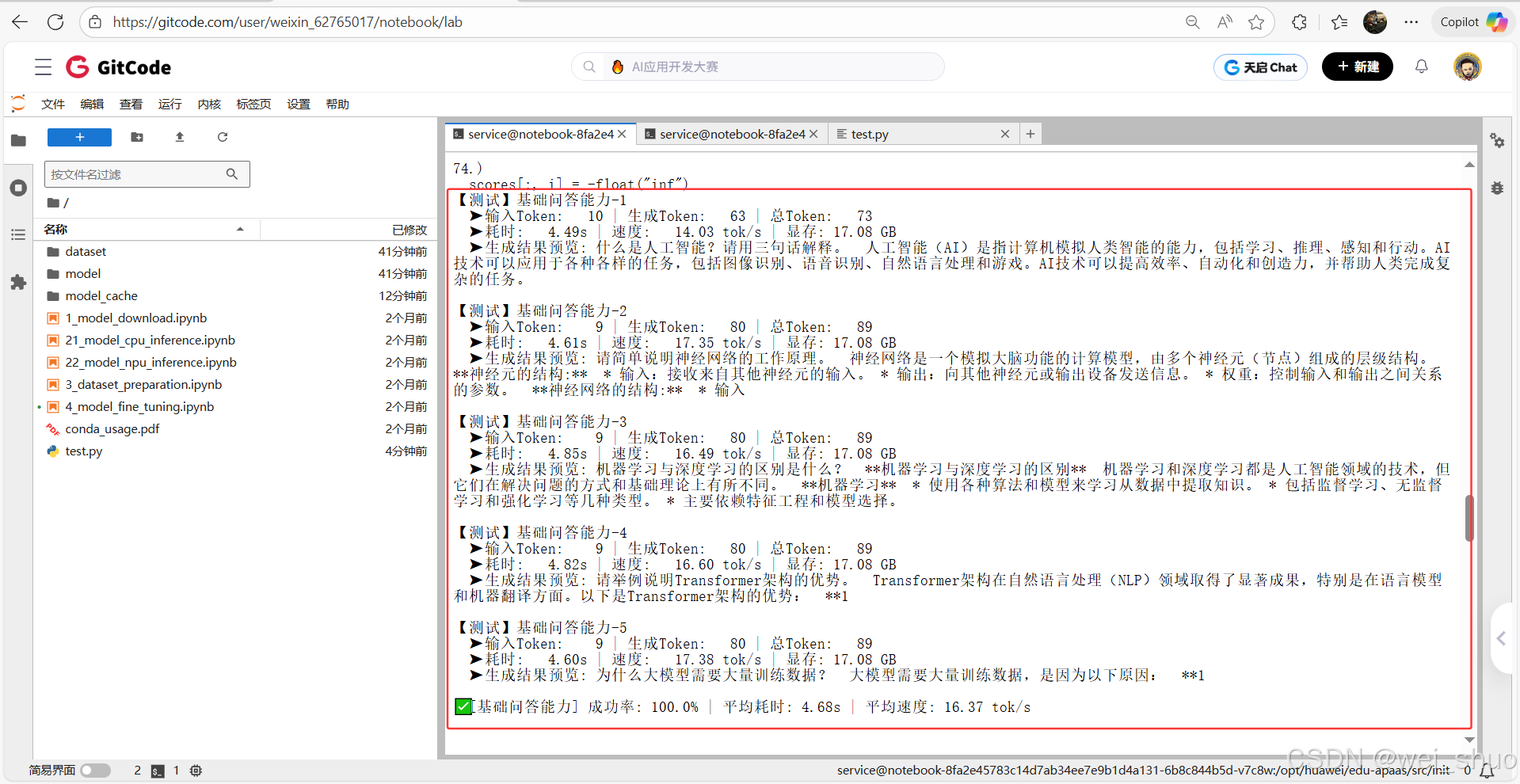Open the favorites list icon
Image resolution: width=1520 pixels, height=784 pixels.
(1339, 22)
